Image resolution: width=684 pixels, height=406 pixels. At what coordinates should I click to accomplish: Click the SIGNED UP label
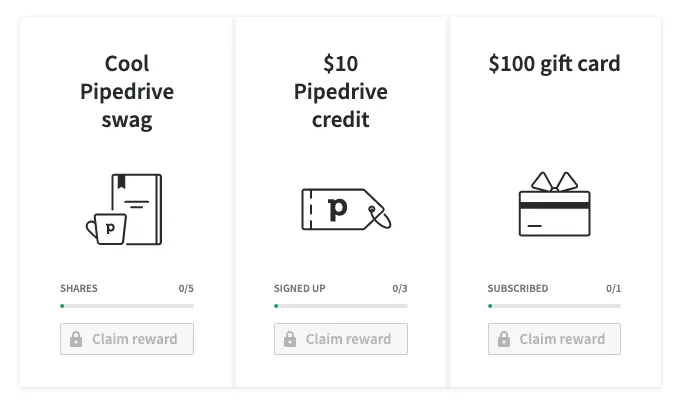point(300,288)
